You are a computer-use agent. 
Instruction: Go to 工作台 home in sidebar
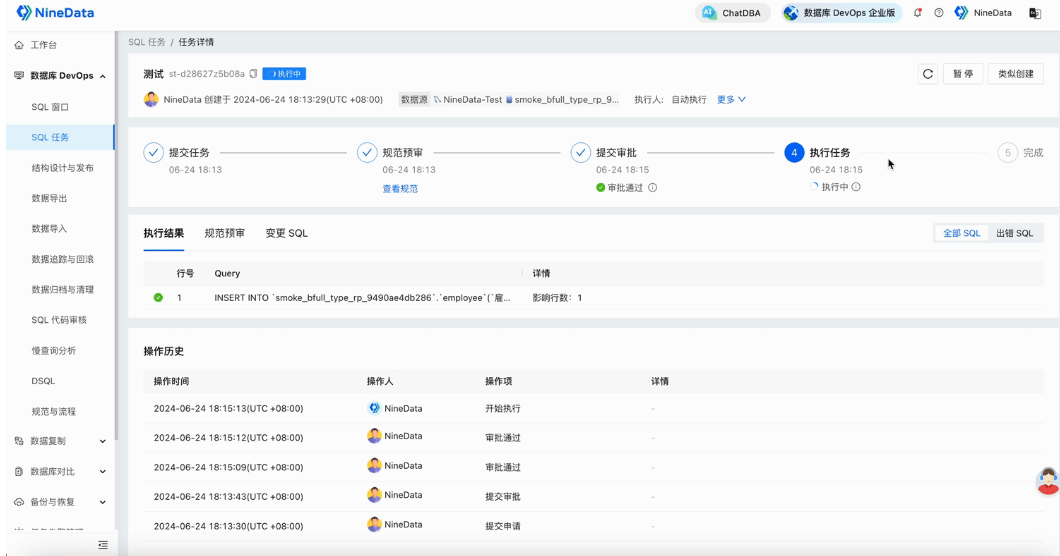coord(44,45)
